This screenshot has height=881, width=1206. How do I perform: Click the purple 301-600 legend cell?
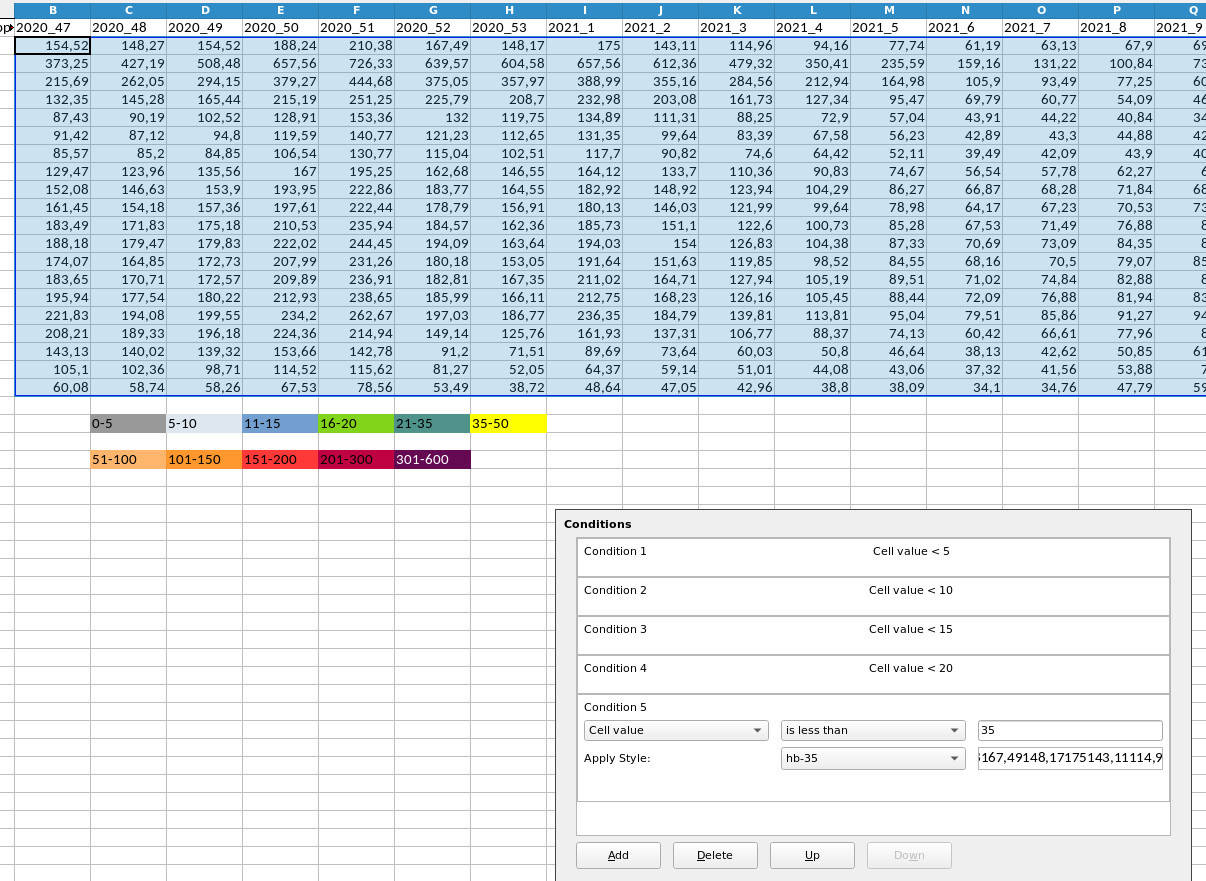pos(432,460)
